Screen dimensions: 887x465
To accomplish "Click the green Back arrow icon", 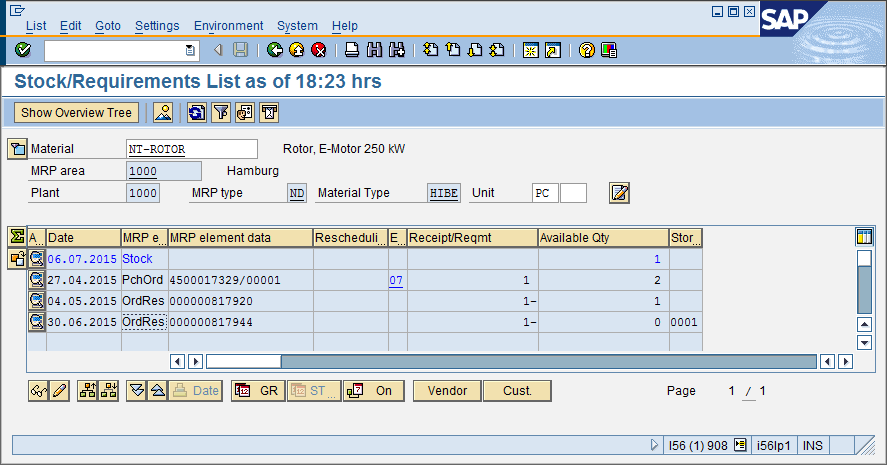I will tap(275, 50).
